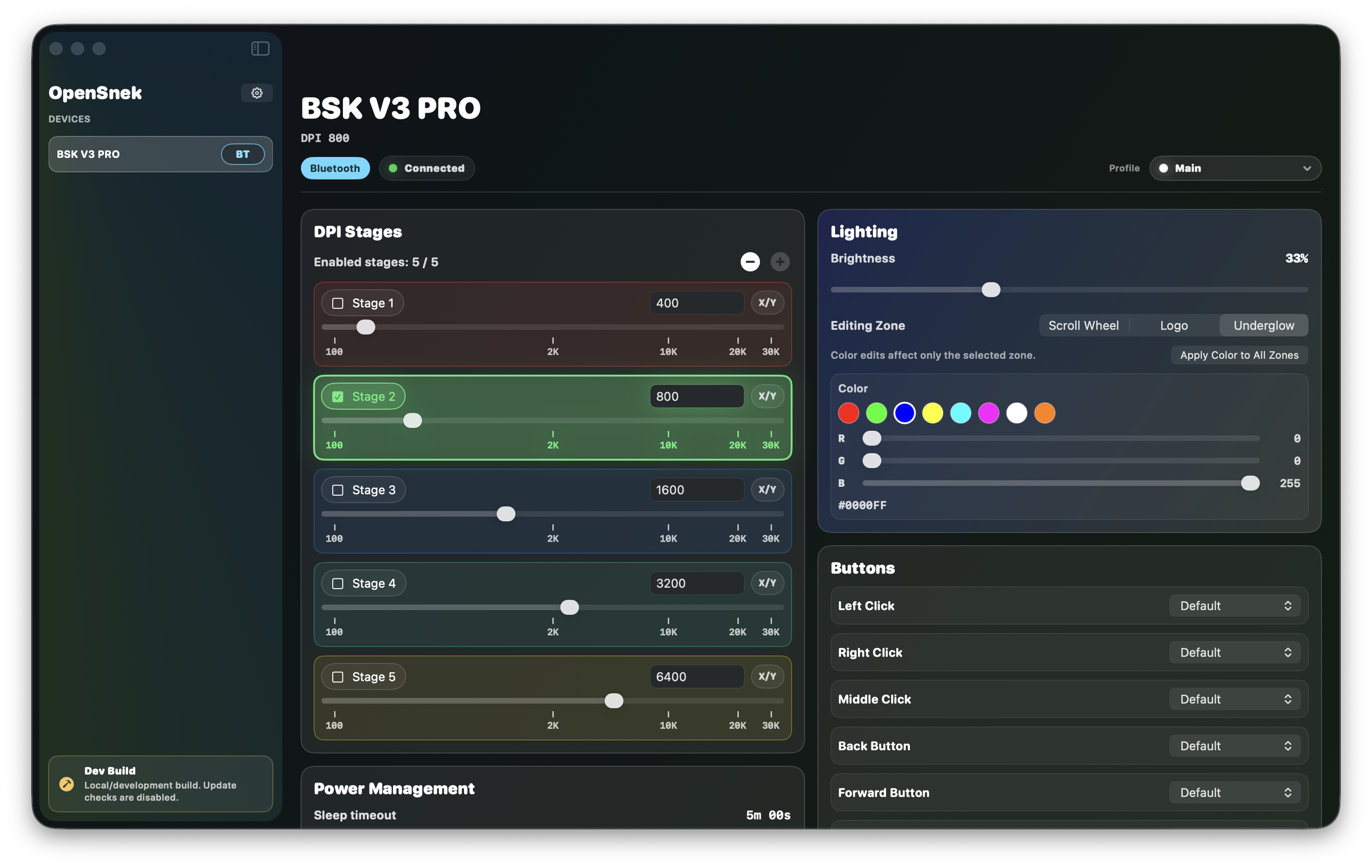The image size is (1372, 868).
Task: Select the Logo editing zone
Action: (x=1174, y=325)
